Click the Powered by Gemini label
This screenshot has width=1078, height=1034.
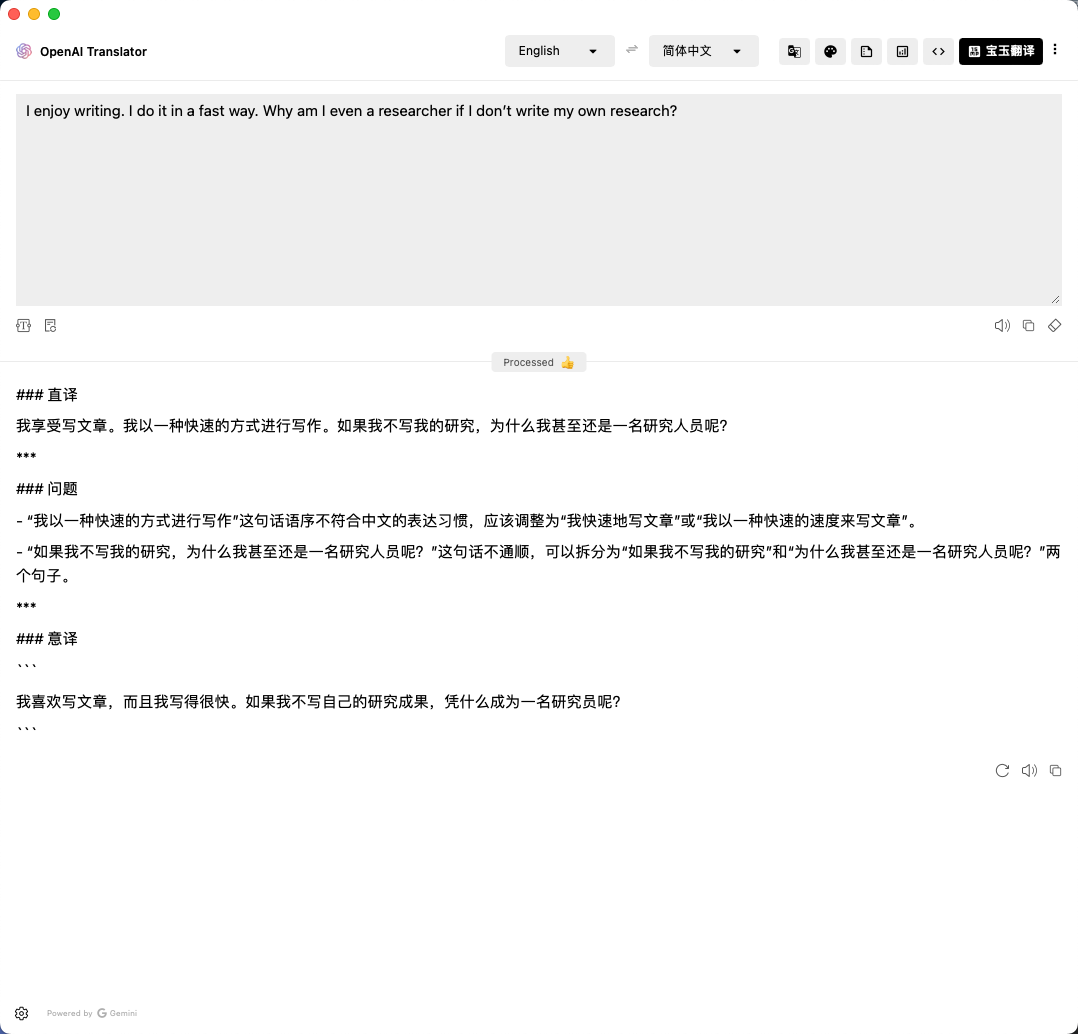[92, 1013]
